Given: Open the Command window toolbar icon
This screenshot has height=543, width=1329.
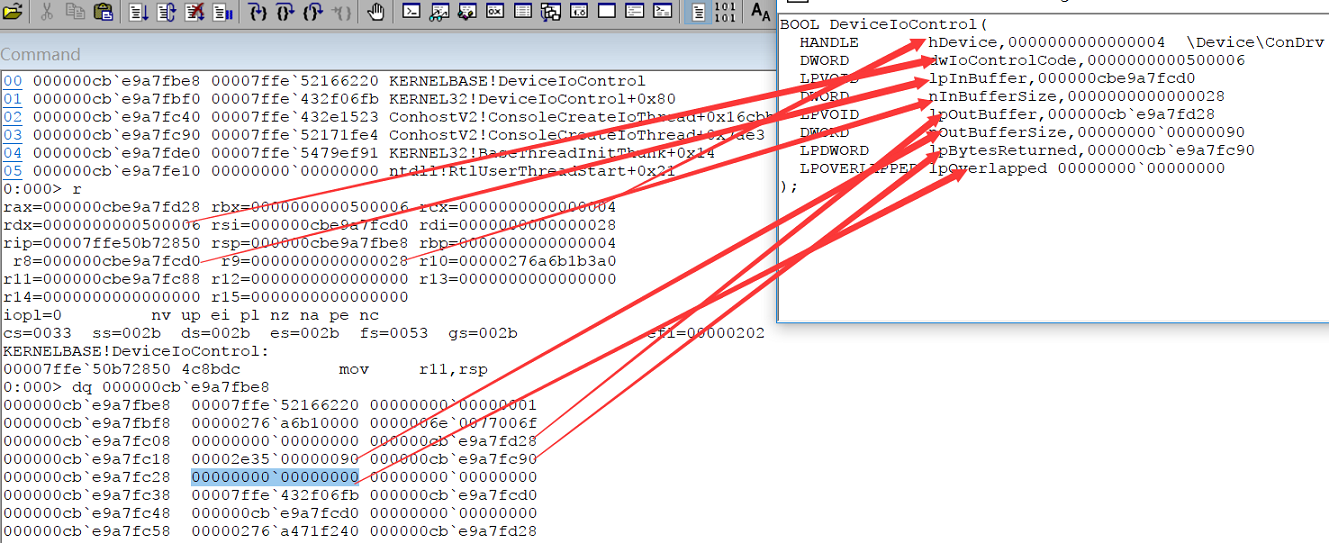Looking at the screenshot, I should 412,12.
